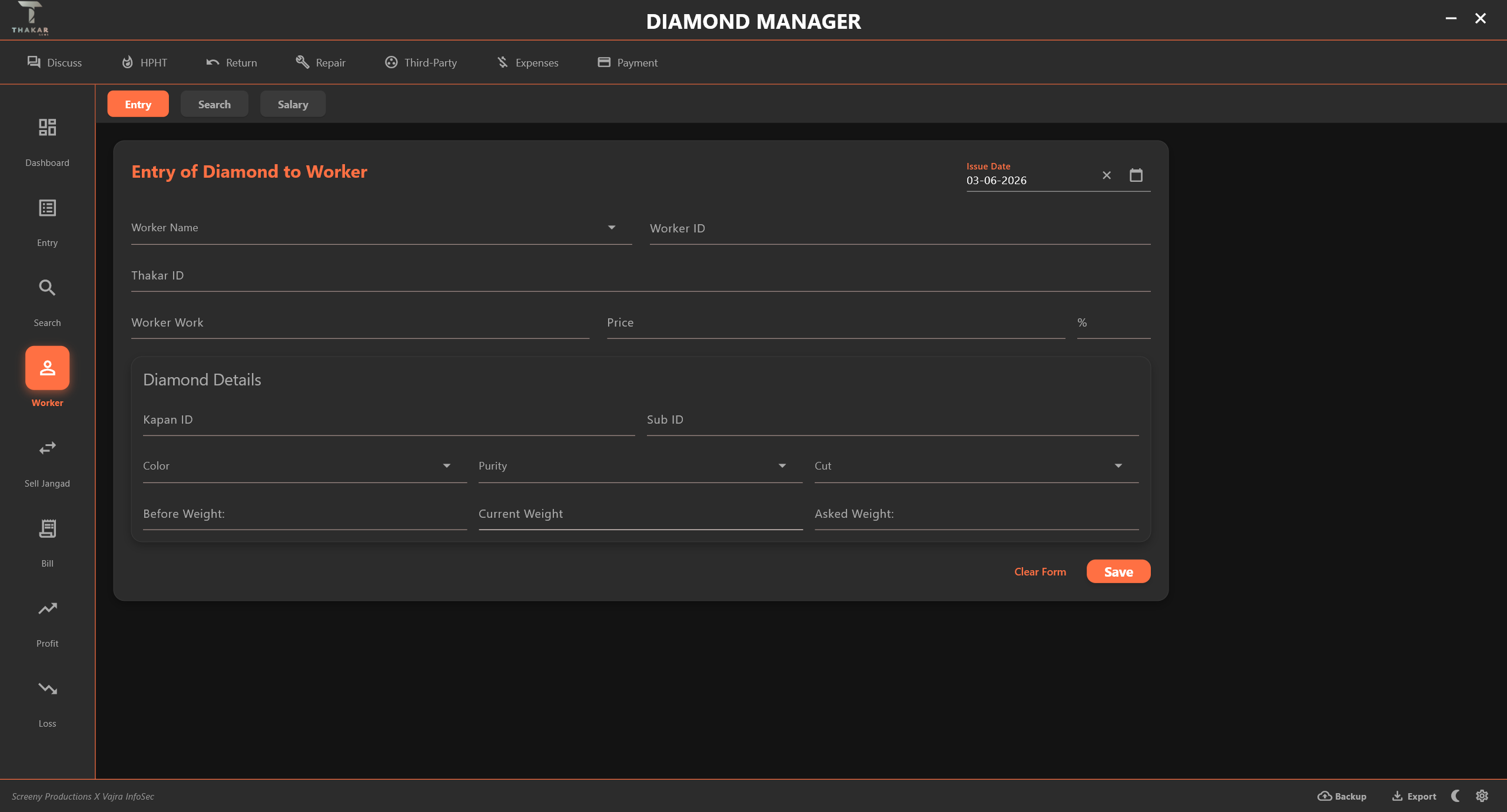1507x812 pixels.
Task: Open the Entry list icon in sidebar
Action: (x=47, y=208)
